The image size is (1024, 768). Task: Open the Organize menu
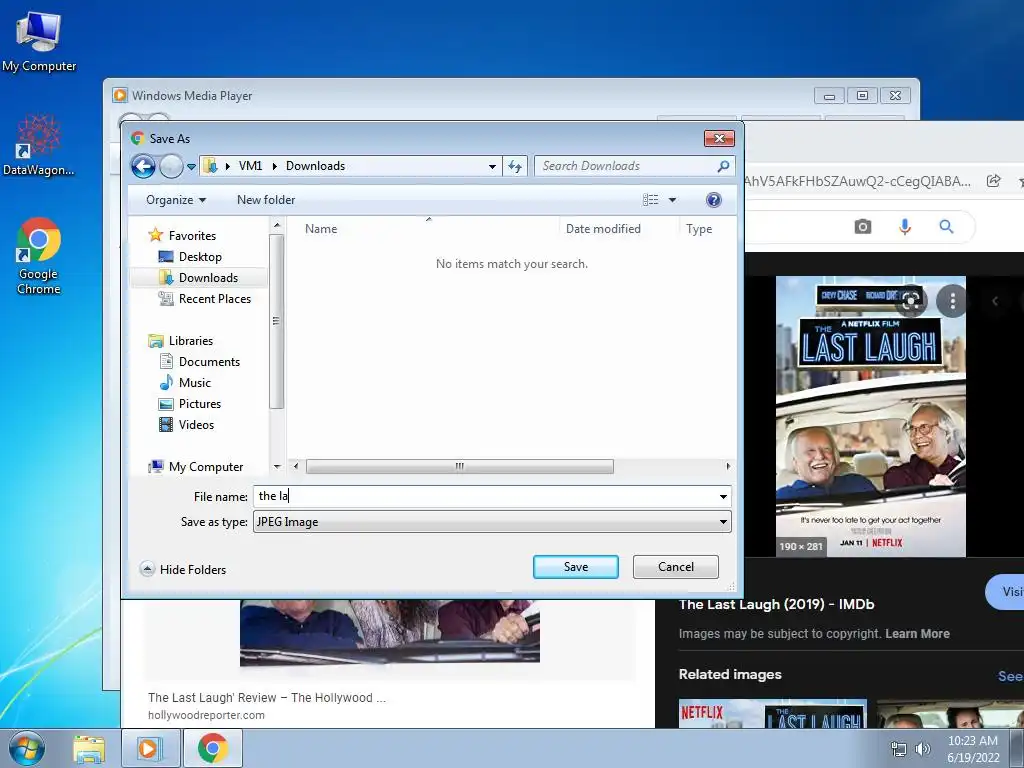[176, 200]
